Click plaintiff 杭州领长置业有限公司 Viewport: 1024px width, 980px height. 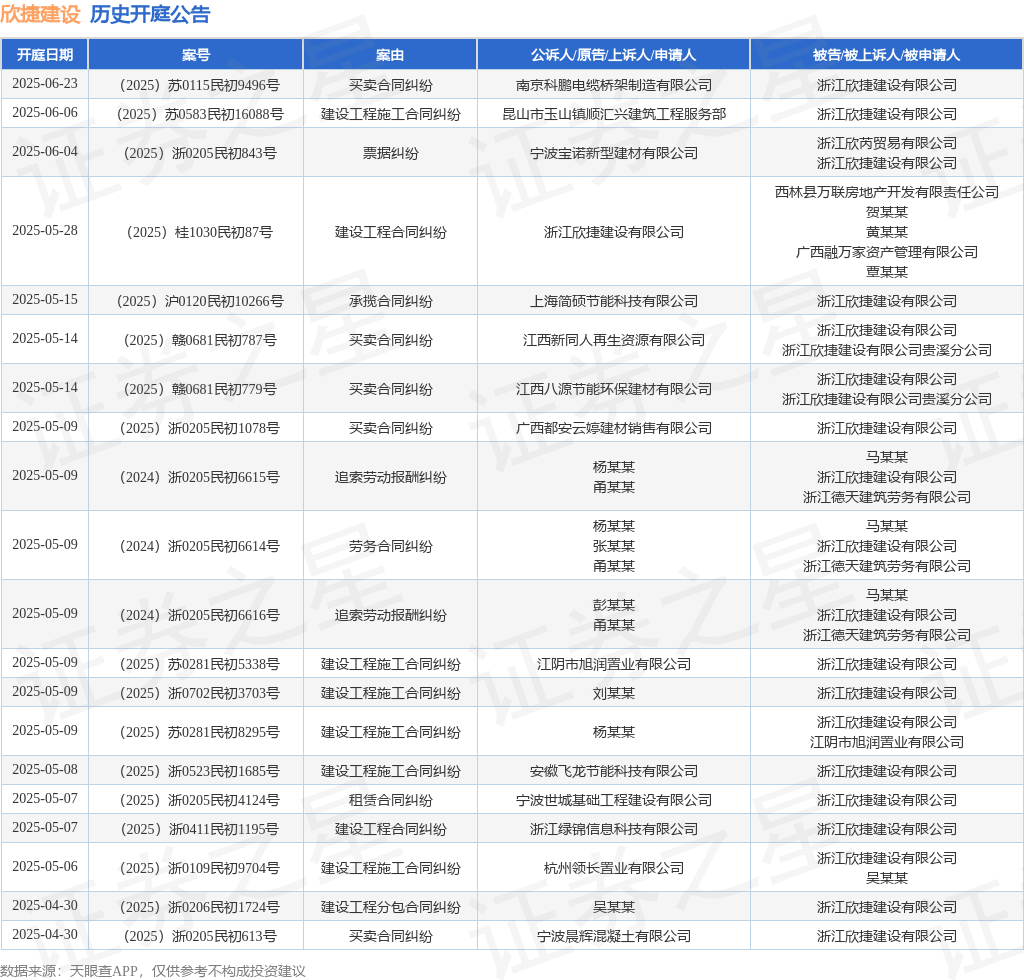(x=613, y=868)
